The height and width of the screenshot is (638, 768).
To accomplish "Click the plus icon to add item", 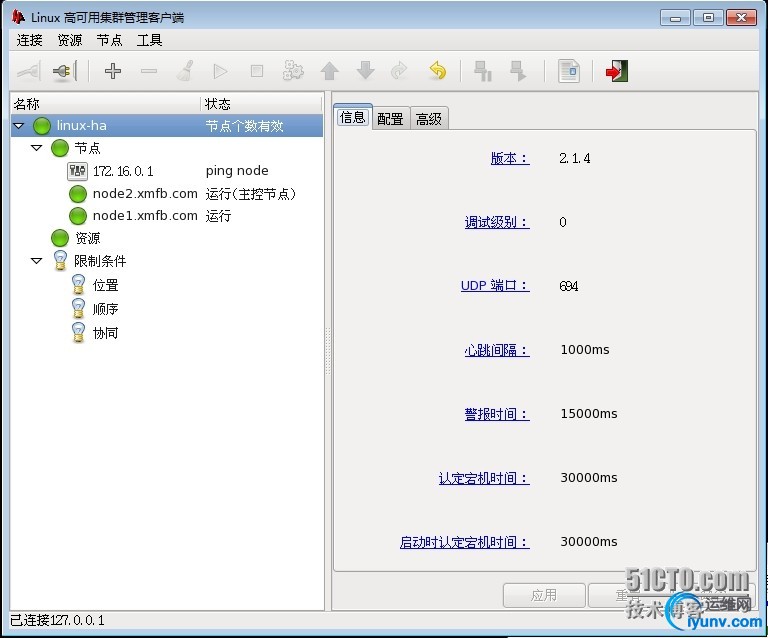I will tap(113, 71).
